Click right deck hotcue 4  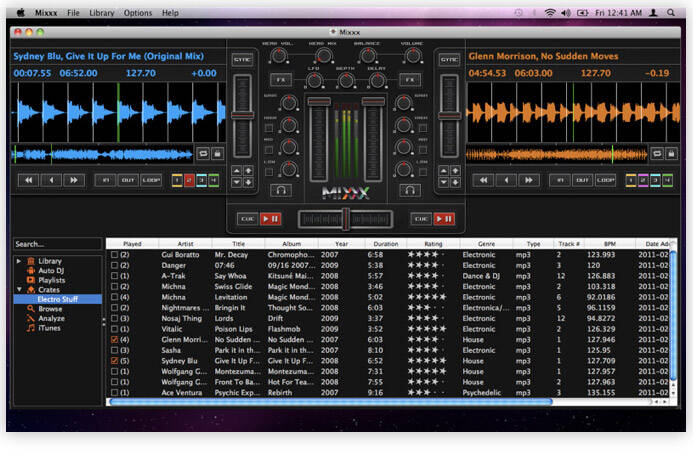[667, 180]
